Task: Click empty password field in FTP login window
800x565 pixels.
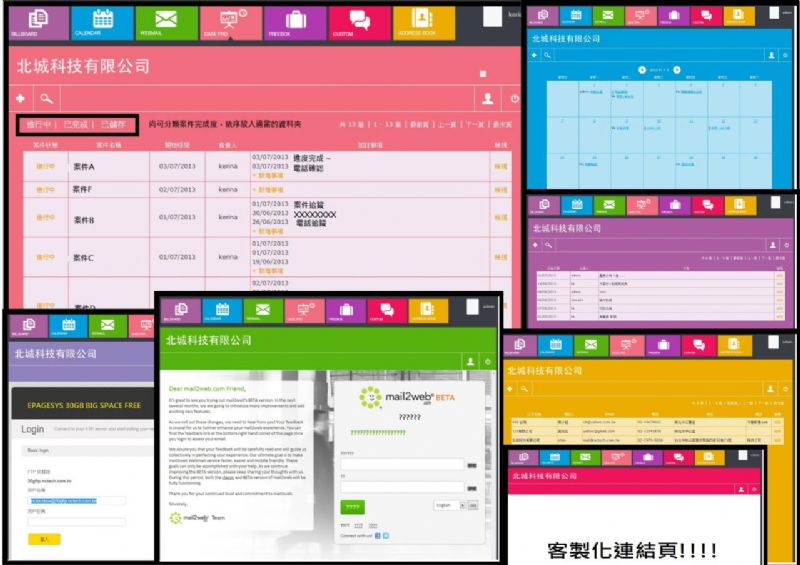Action: (77, 522)
